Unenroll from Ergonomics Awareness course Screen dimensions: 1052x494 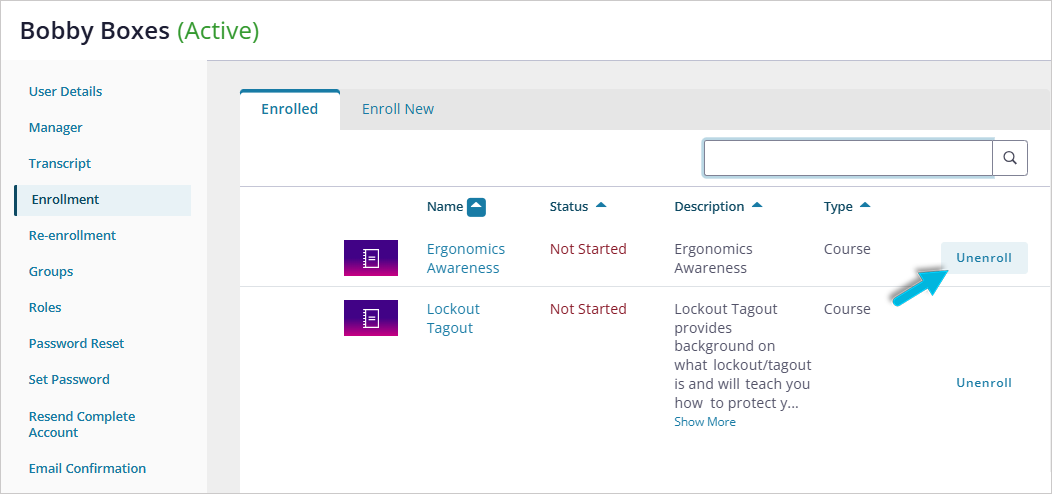click(984, 258)
